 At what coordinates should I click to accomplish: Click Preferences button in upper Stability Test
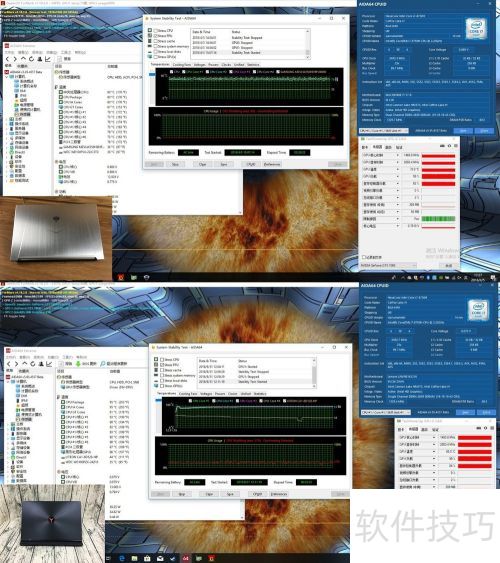click(x=272, y=164)
